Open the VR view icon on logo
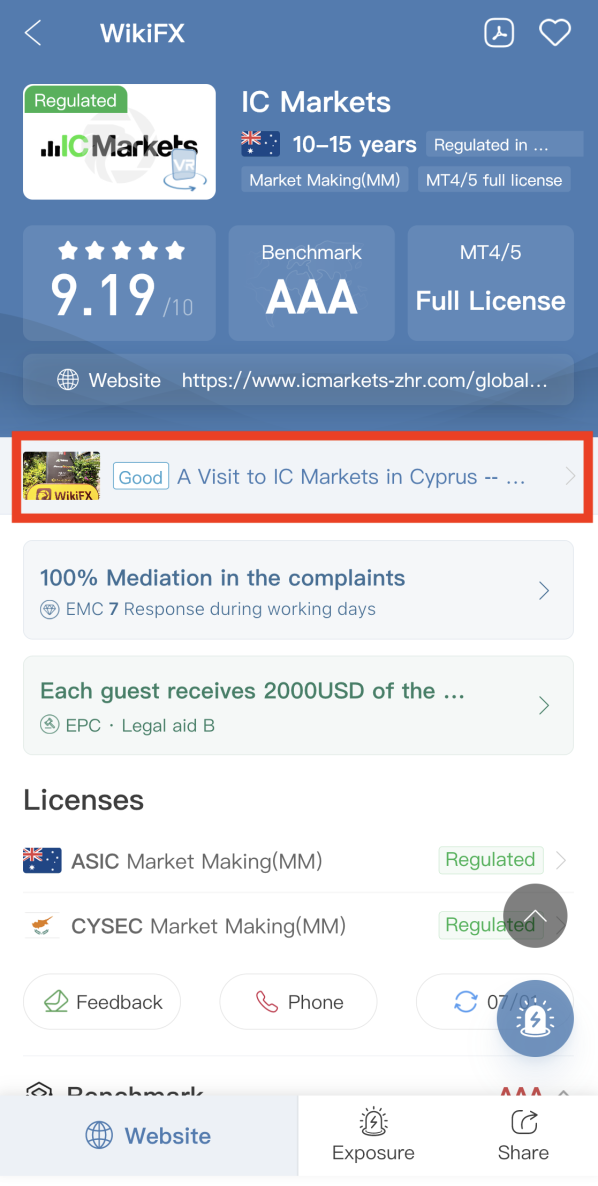598x1186 pixels. pos(182,169)
